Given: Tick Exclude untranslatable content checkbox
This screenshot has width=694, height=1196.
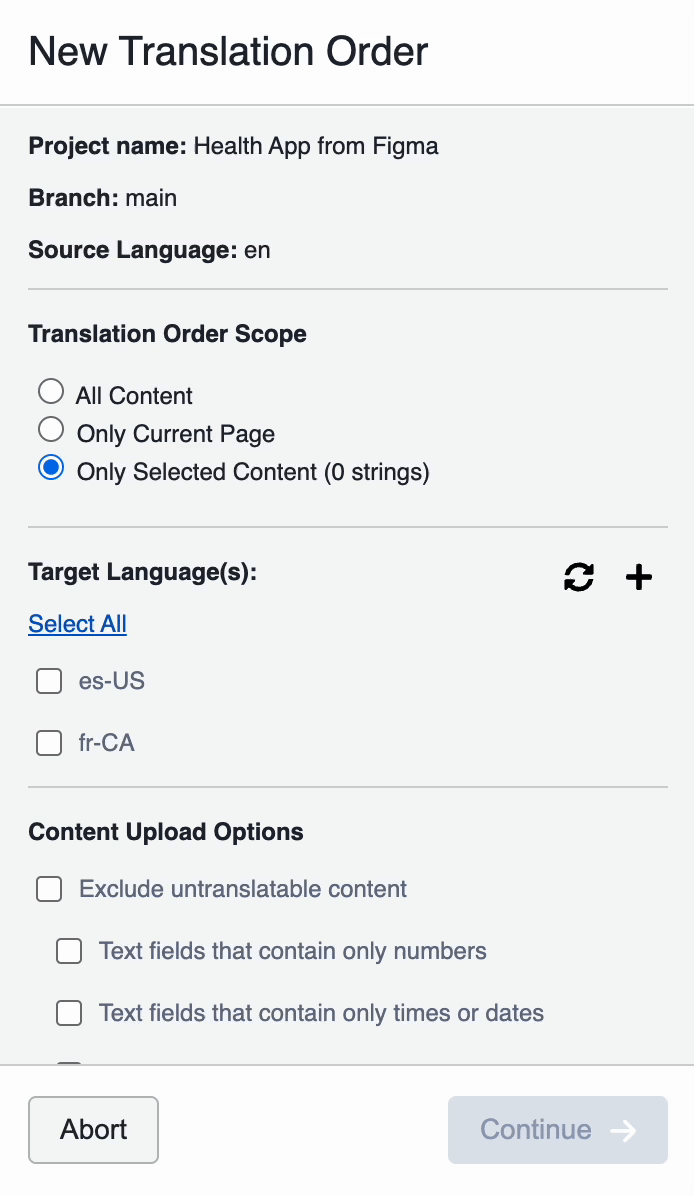Looking at the screenshot, I should [49, 889].
